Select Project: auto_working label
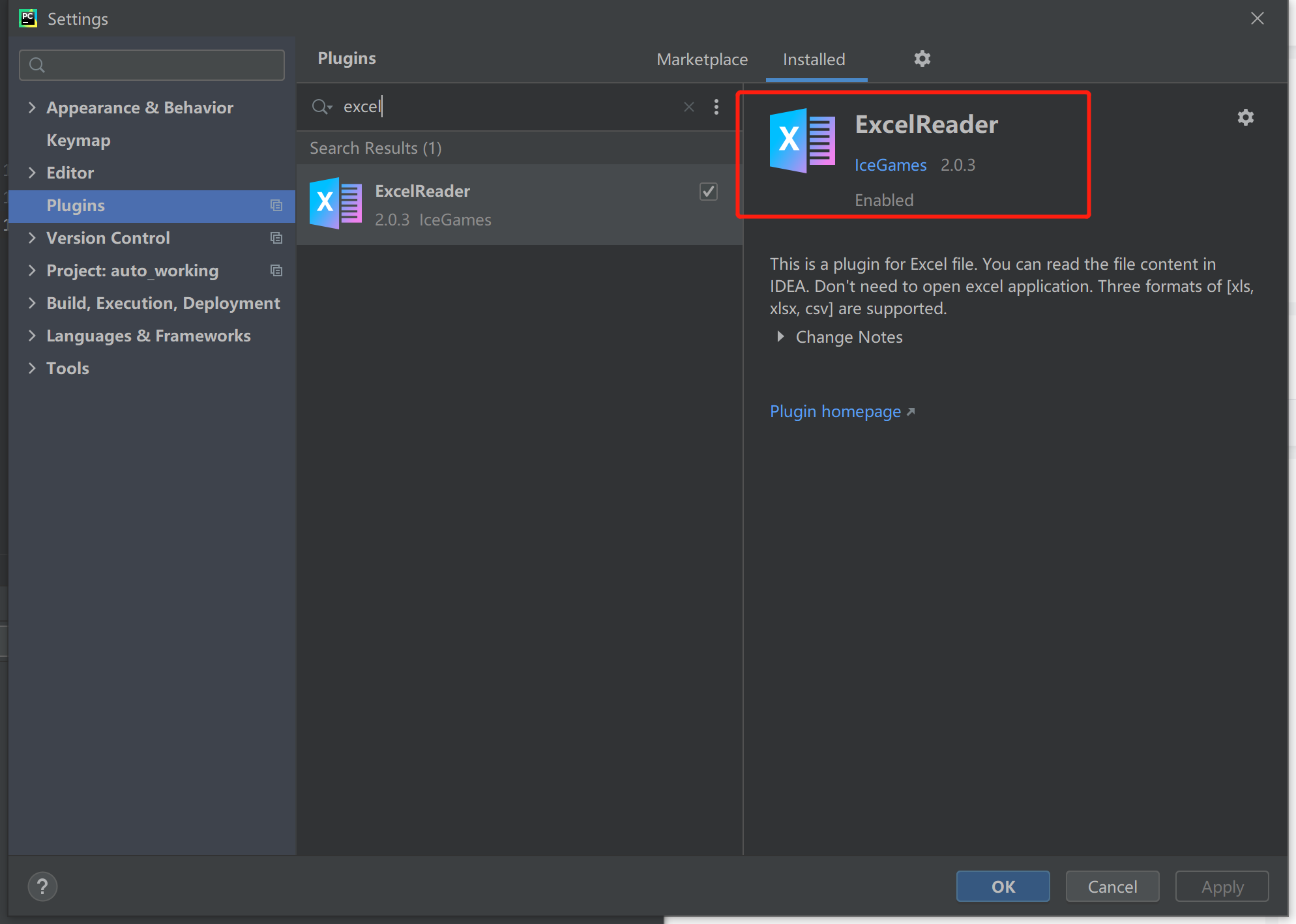This screenshot has width=1296, height=924. click(132, 270)
